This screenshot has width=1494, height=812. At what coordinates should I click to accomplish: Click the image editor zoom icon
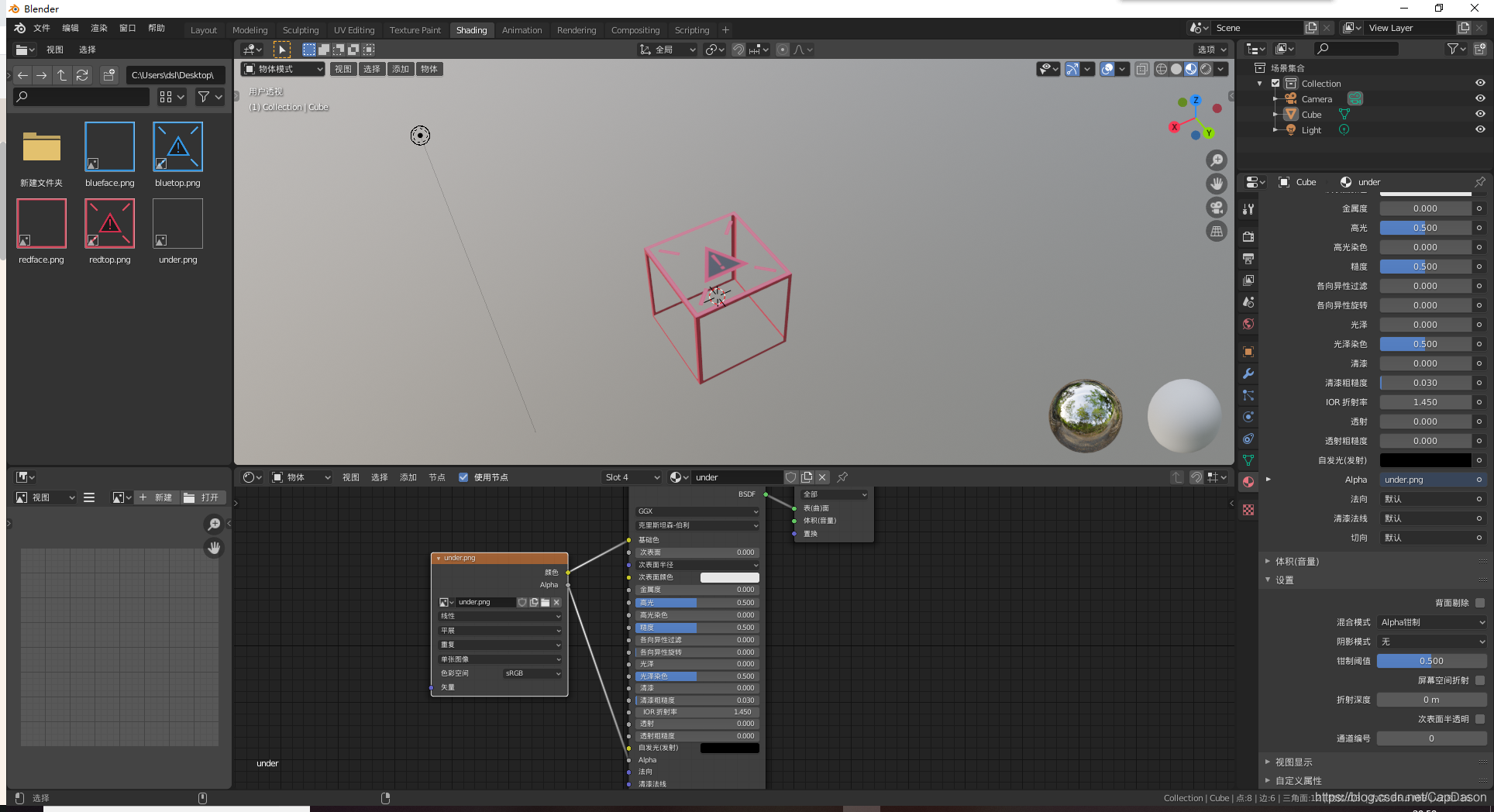214,525
